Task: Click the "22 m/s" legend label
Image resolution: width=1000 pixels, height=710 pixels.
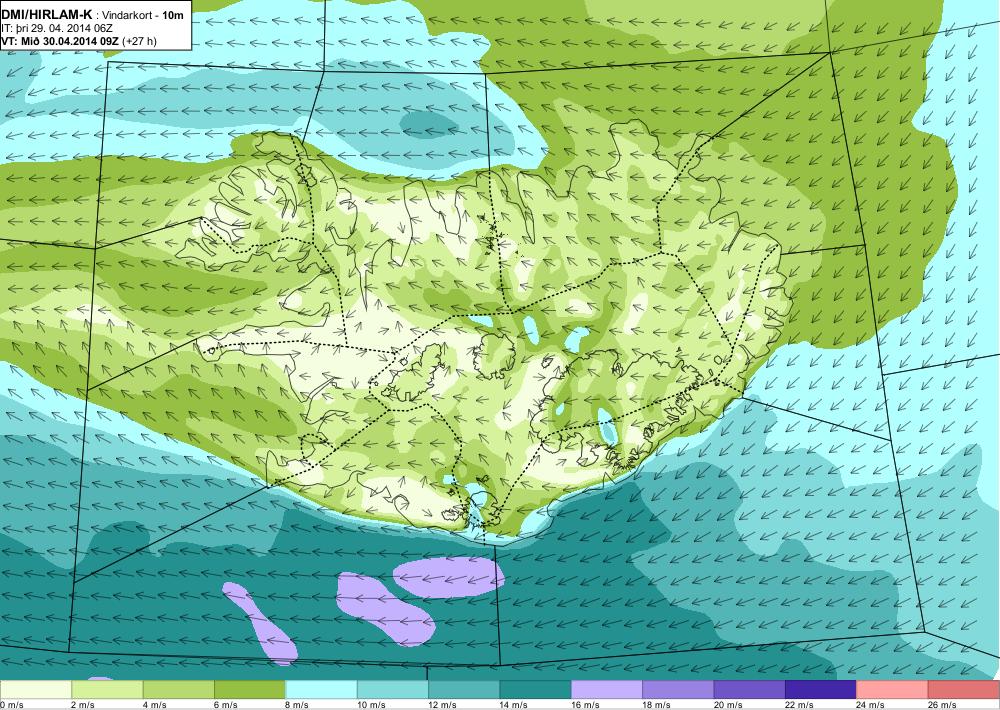Action: pyautogui.click(x=800, y=705)
